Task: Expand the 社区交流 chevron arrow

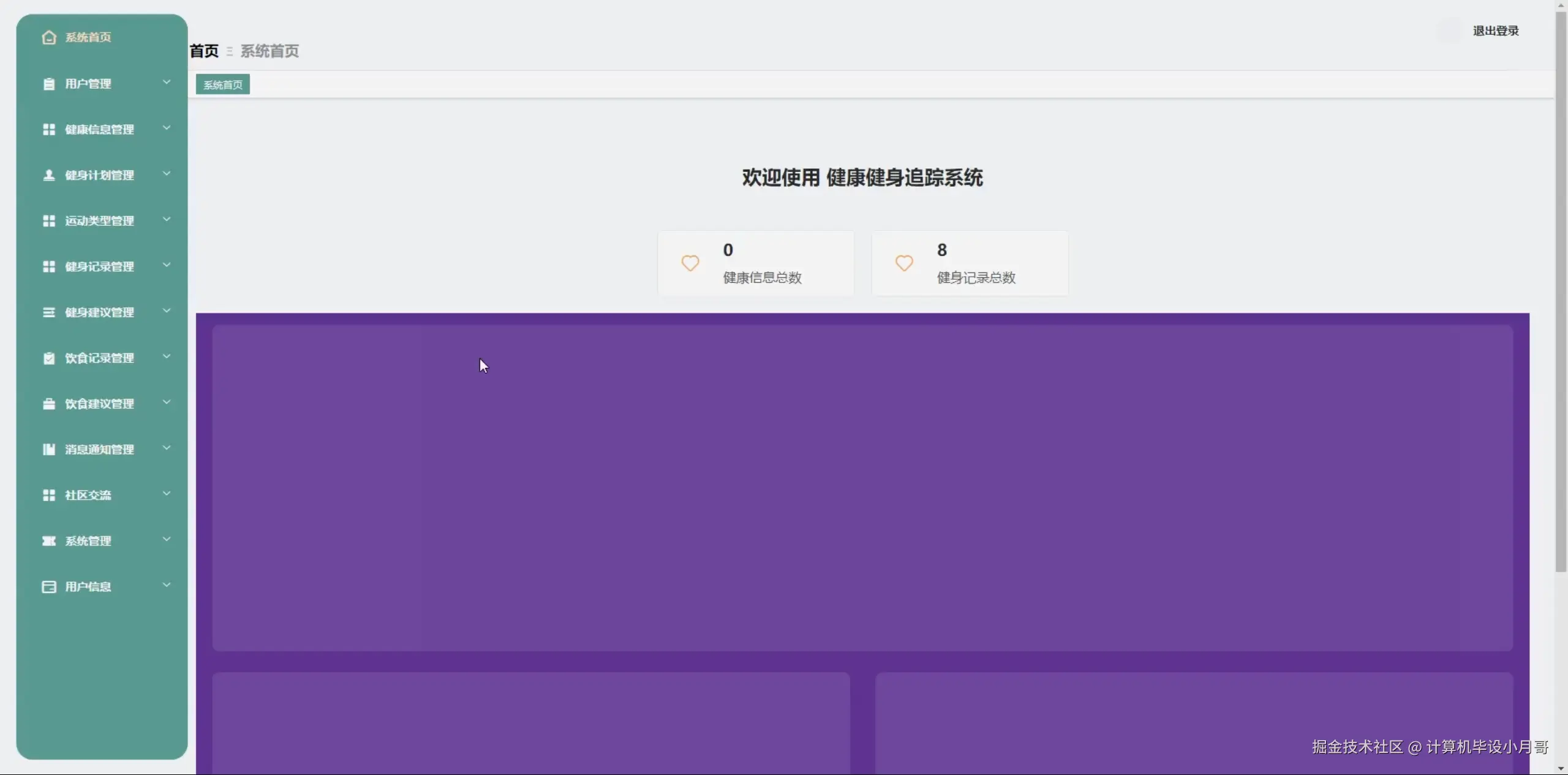Action: (166, 494)
